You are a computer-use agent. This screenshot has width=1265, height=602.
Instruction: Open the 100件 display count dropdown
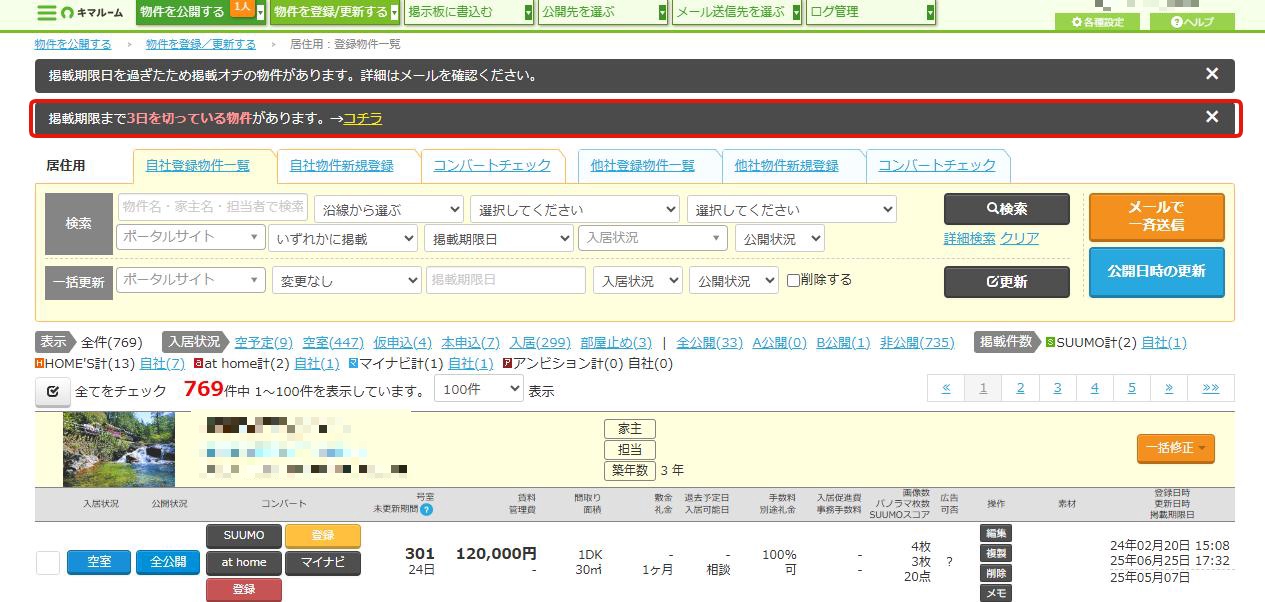pos(478,390)
